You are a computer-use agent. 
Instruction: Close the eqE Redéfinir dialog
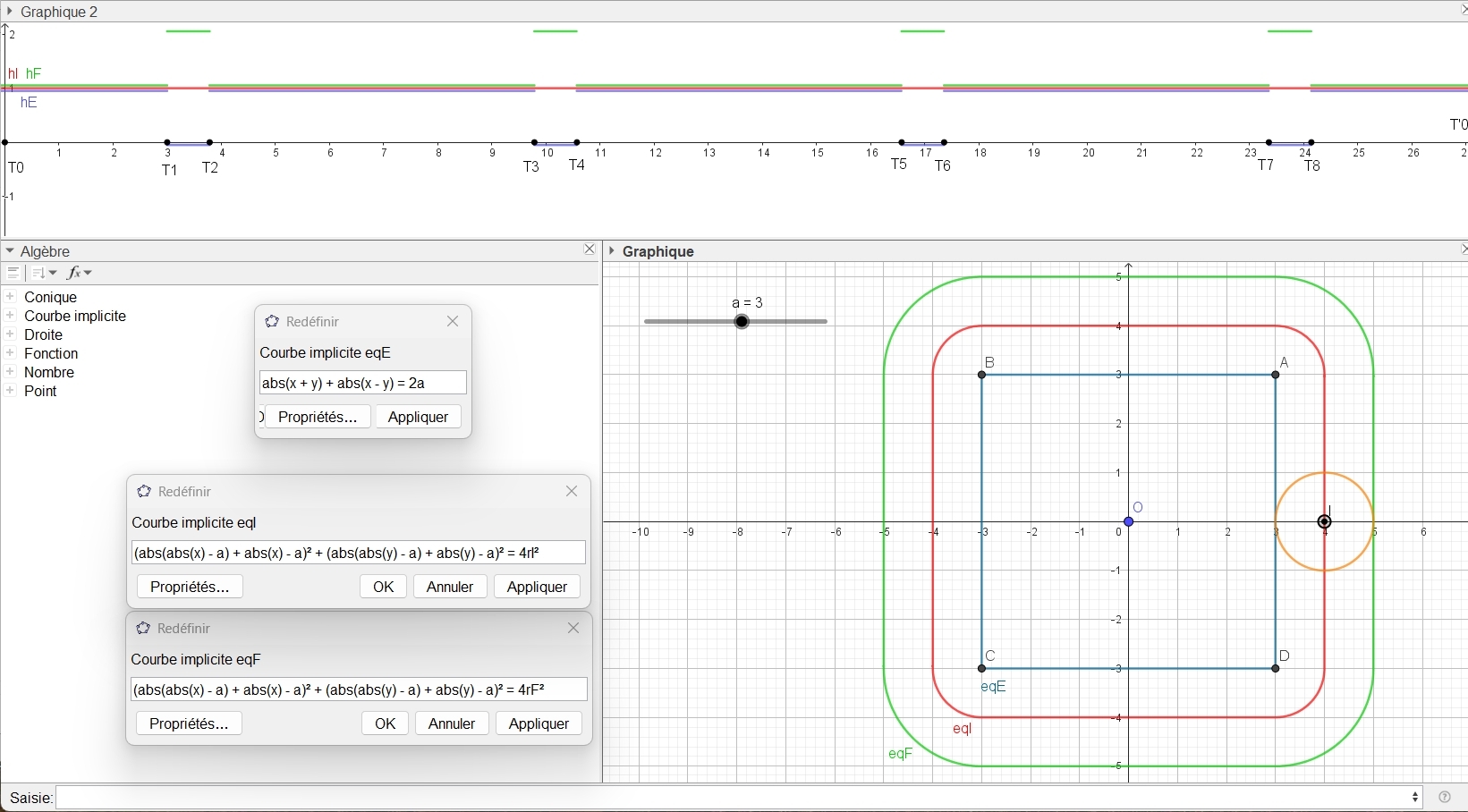[x=453, y=322]
